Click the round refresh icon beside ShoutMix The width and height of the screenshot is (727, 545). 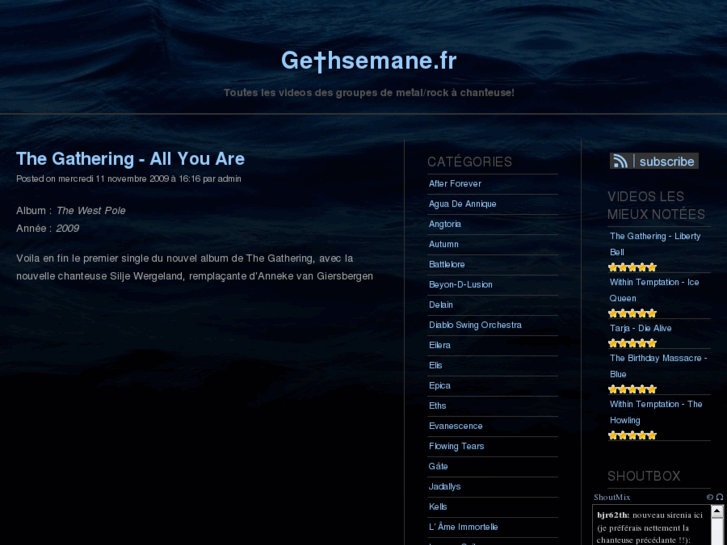pos(709,497)
